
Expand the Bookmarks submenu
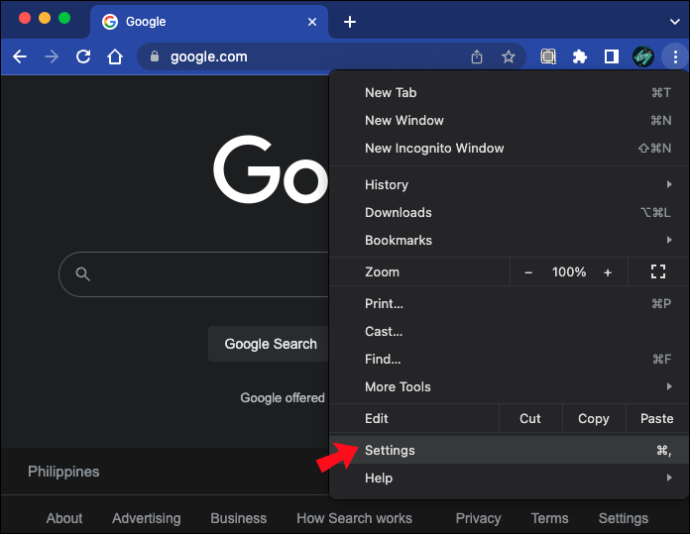pyautogui.click(x=509, y=240)
